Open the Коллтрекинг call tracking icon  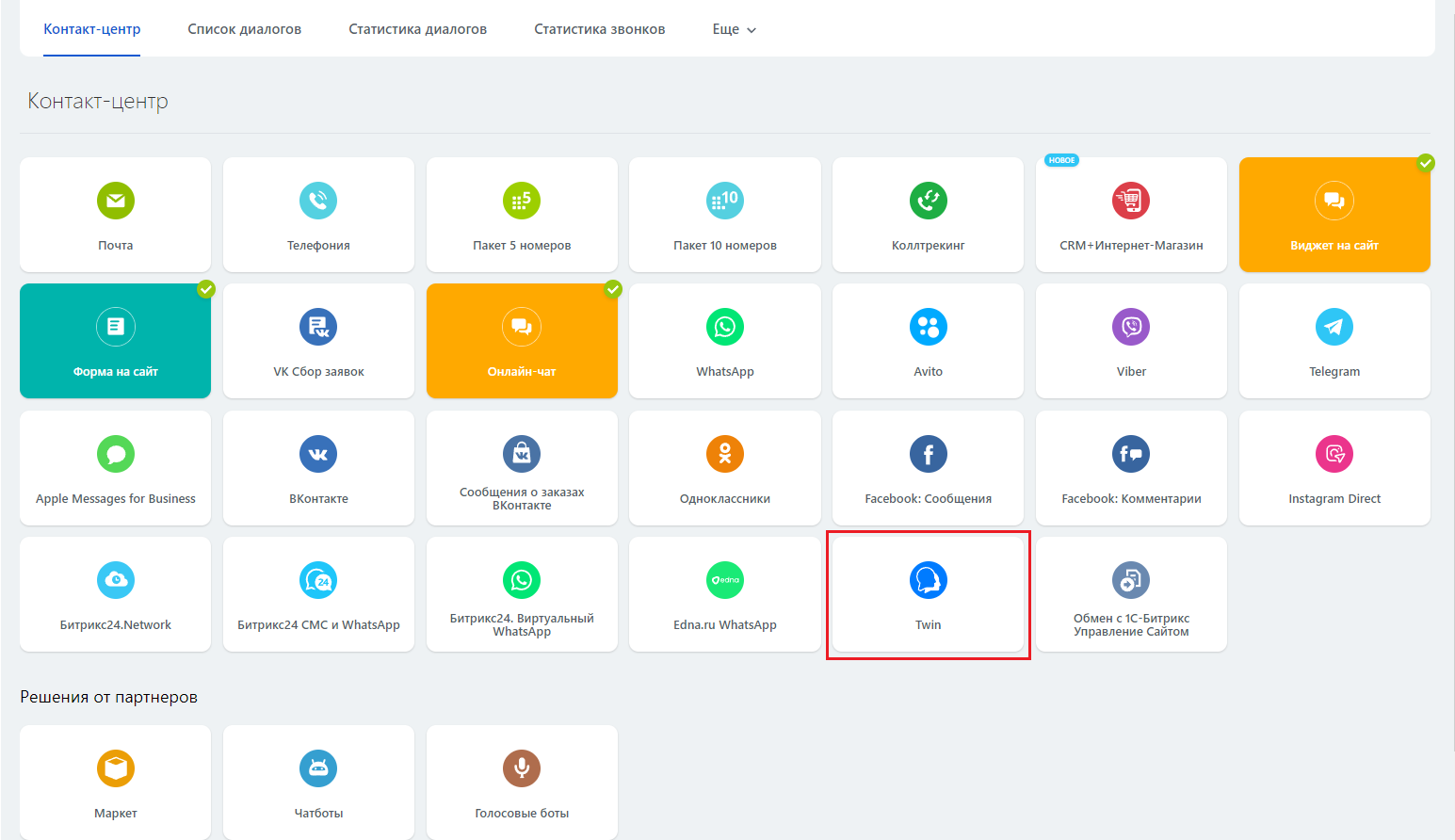click(x=929, y=201)
